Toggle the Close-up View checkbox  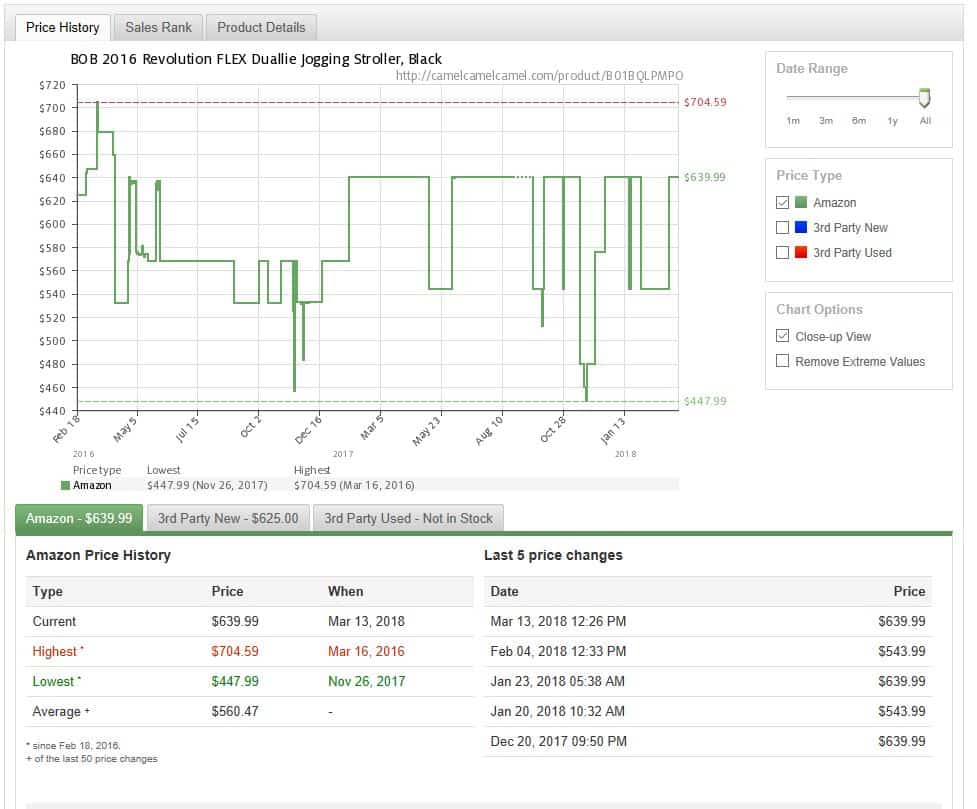point(783,336)
